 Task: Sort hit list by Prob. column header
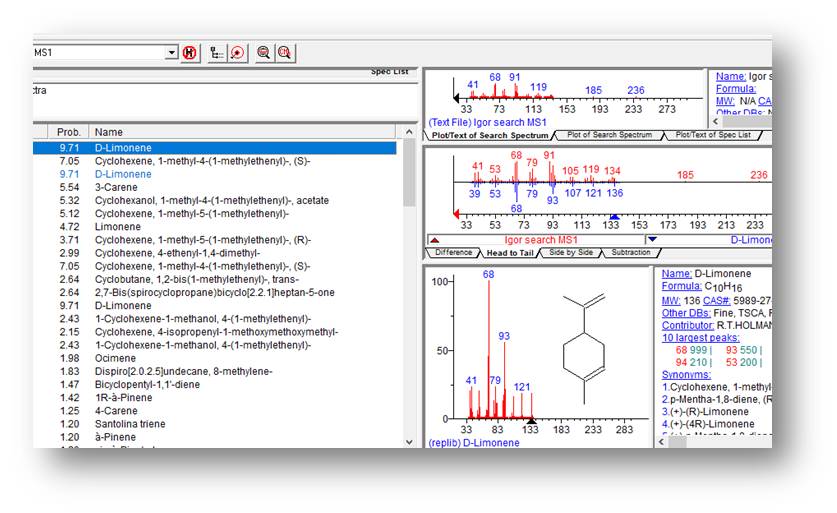pos(68,132)
